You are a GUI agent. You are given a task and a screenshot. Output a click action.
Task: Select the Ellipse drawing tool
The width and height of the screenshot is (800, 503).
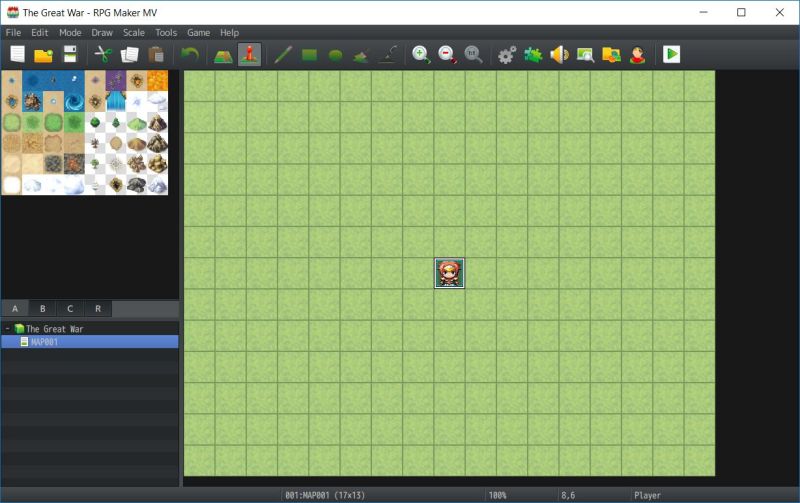[x=336, y=55]
